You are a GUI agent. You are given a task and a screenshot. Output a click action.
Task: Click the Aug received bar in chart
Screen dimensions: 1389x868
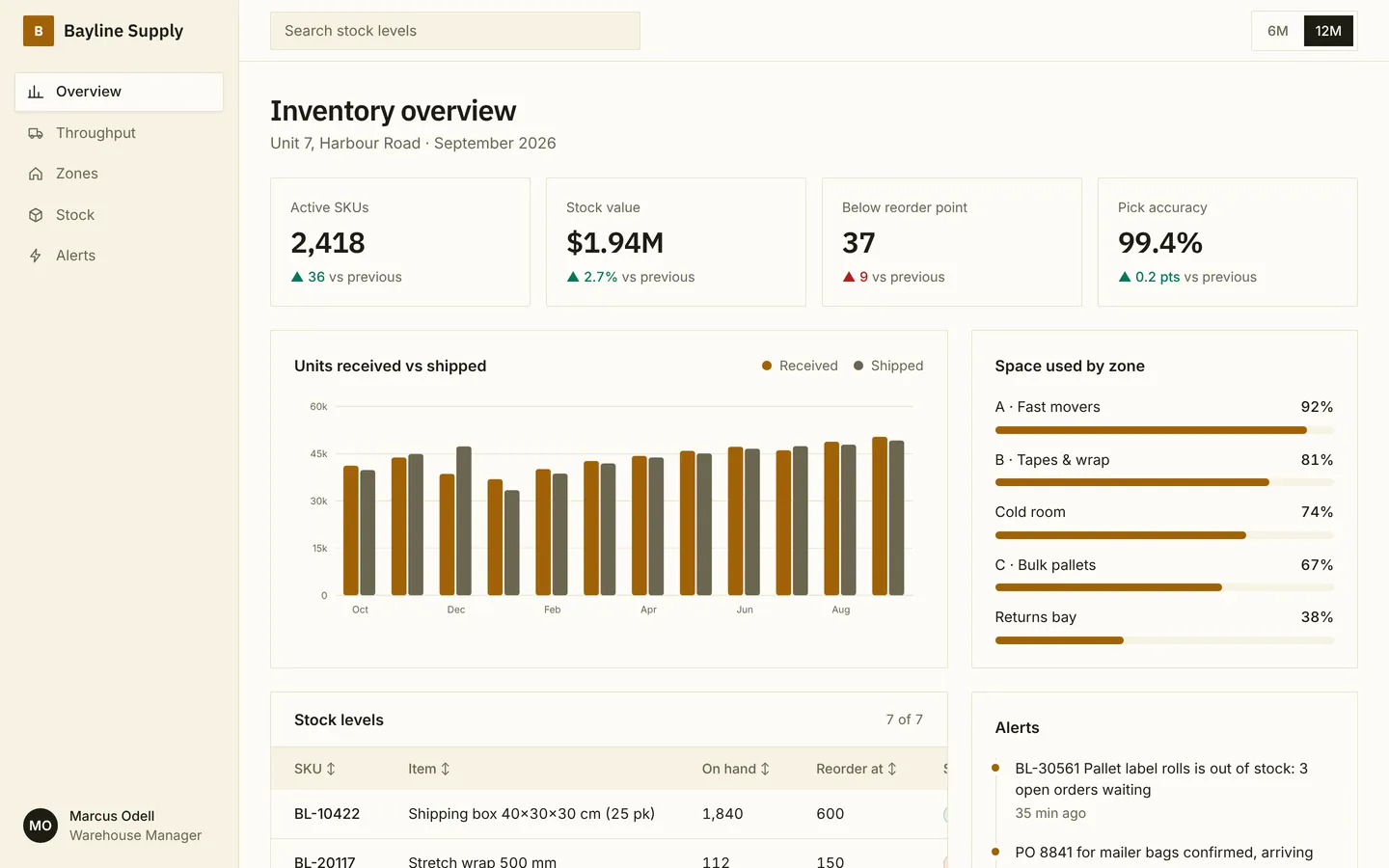[x=831, y=518]
